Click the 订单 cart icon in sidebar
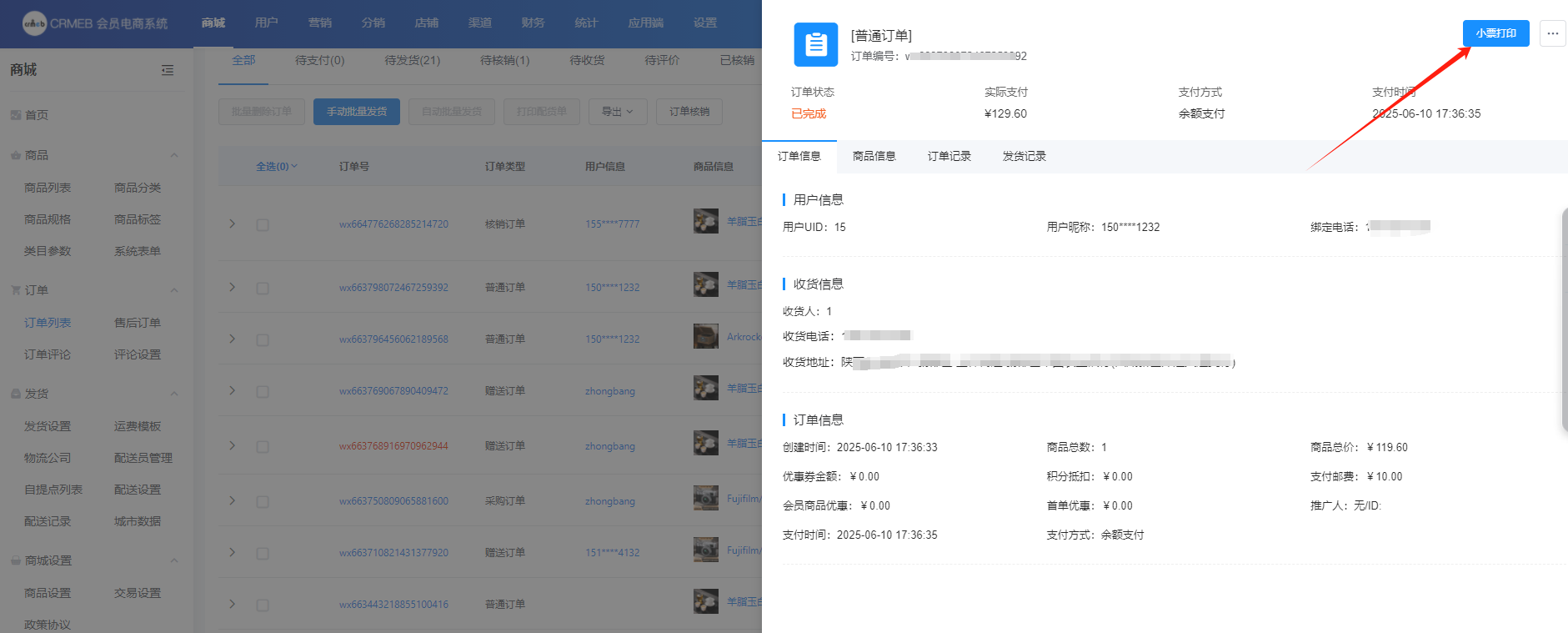Viewport: 1568px width, 633px height. pos(15,290)
